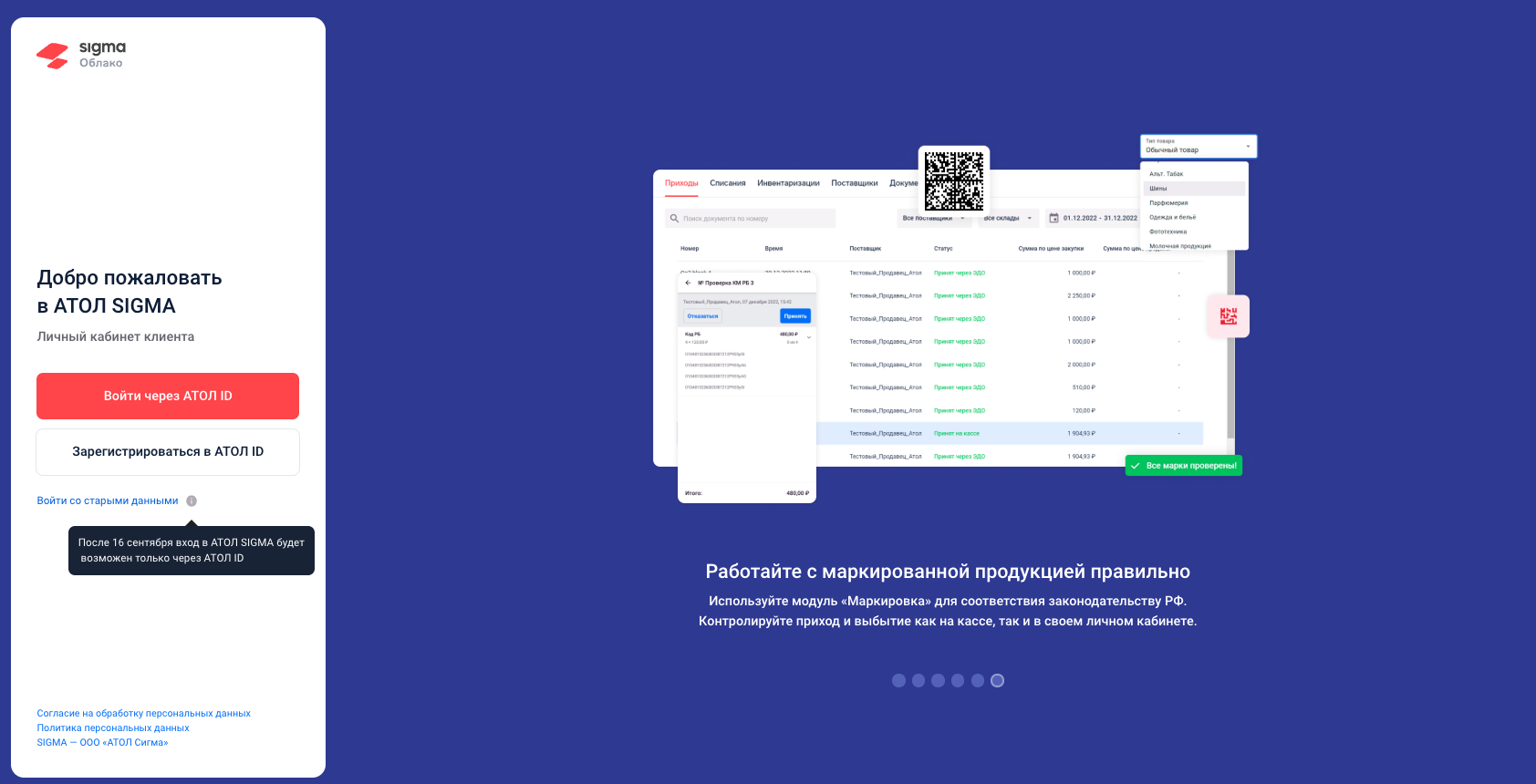This screenshot has height=784, width=1536.
Task: Click the sigma Облако logo
Action: tap(81, 56)
